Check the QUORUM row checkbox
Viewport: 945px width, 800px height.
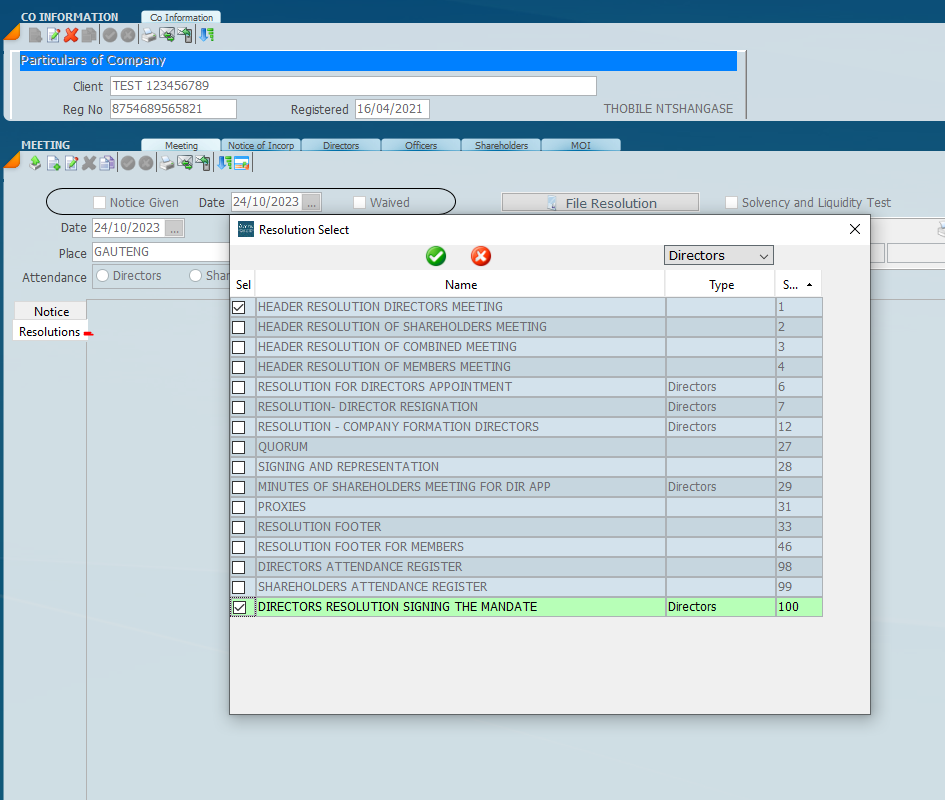(239, 447)
